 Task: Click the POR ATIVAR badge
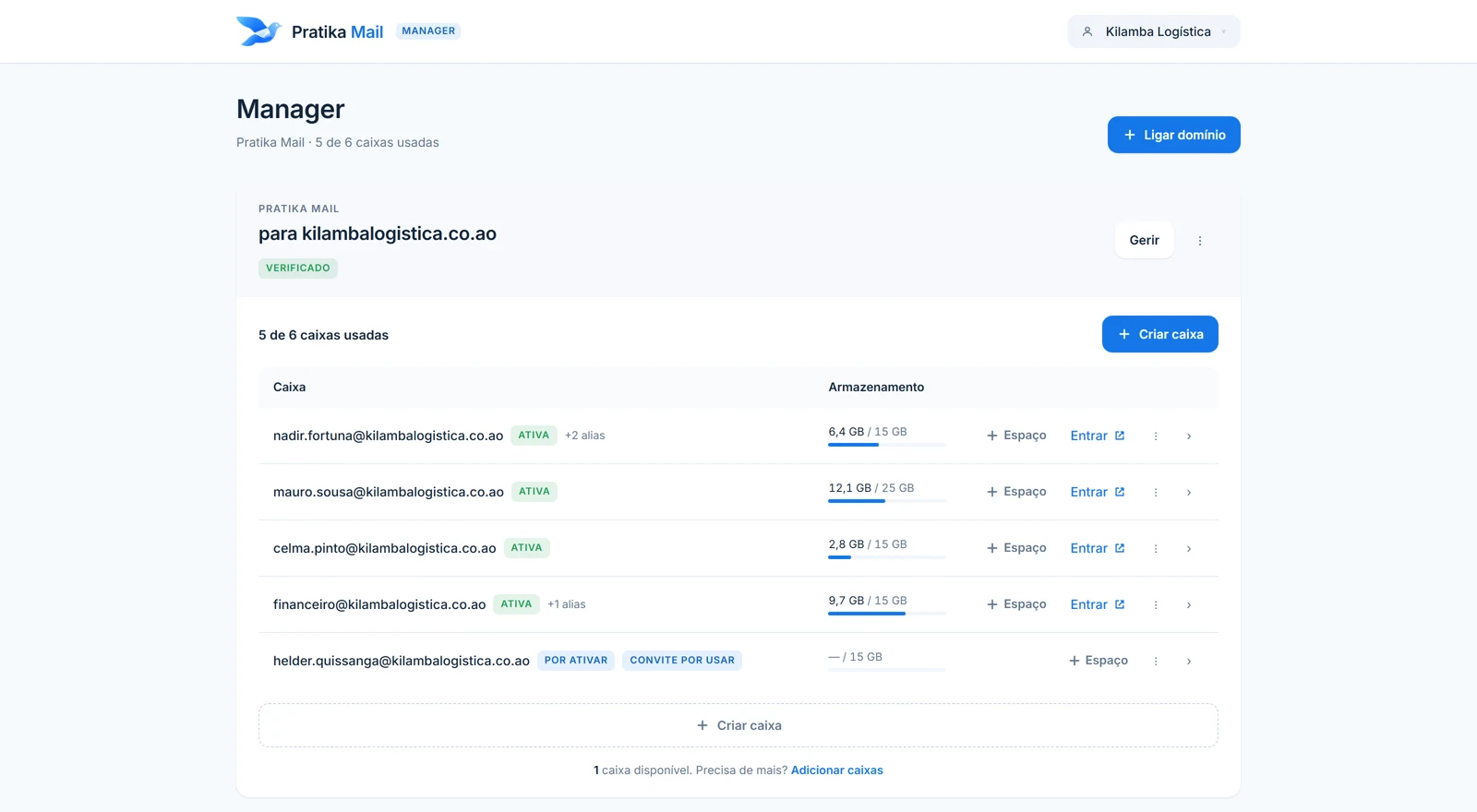click(575, 661)
